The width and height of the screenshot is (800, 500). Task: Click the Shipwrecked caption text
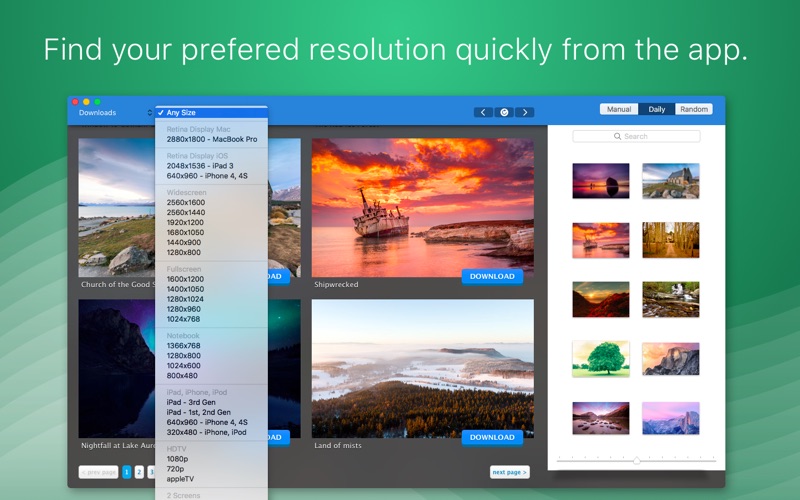tap(336, 285)
